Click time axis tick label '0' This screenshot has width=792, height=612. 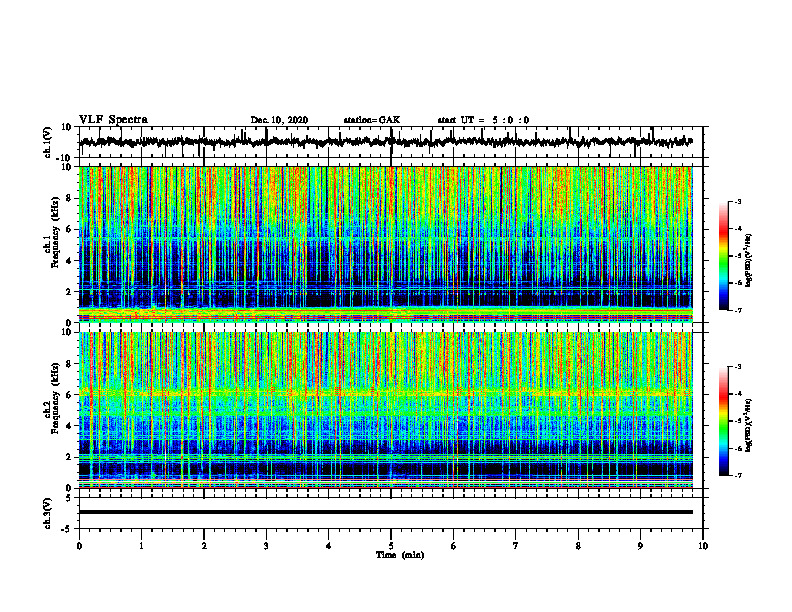pos(79,546)
